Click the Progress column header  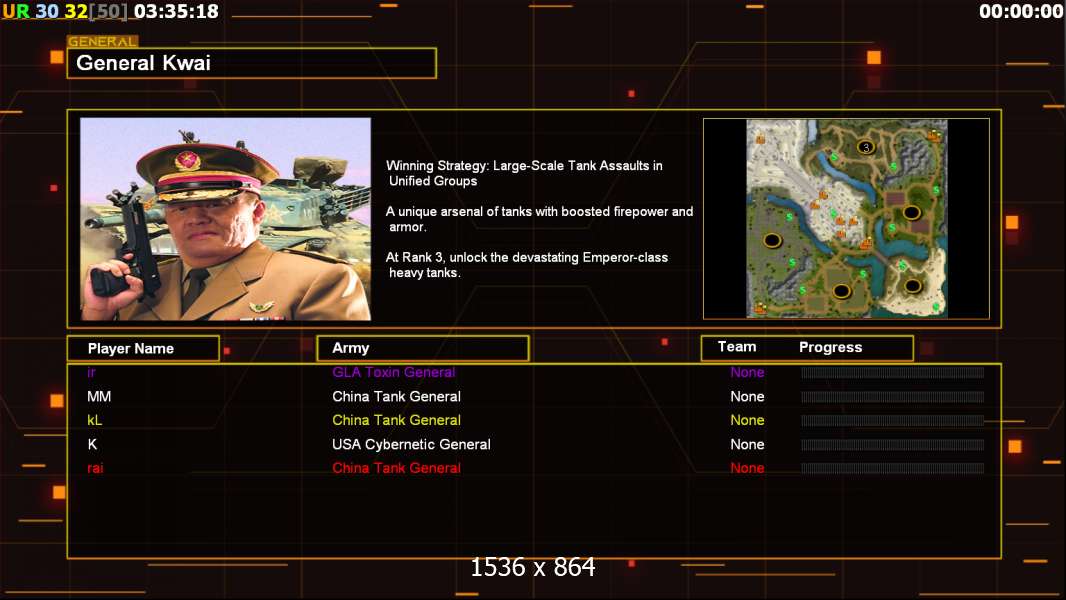pos(830,347)
